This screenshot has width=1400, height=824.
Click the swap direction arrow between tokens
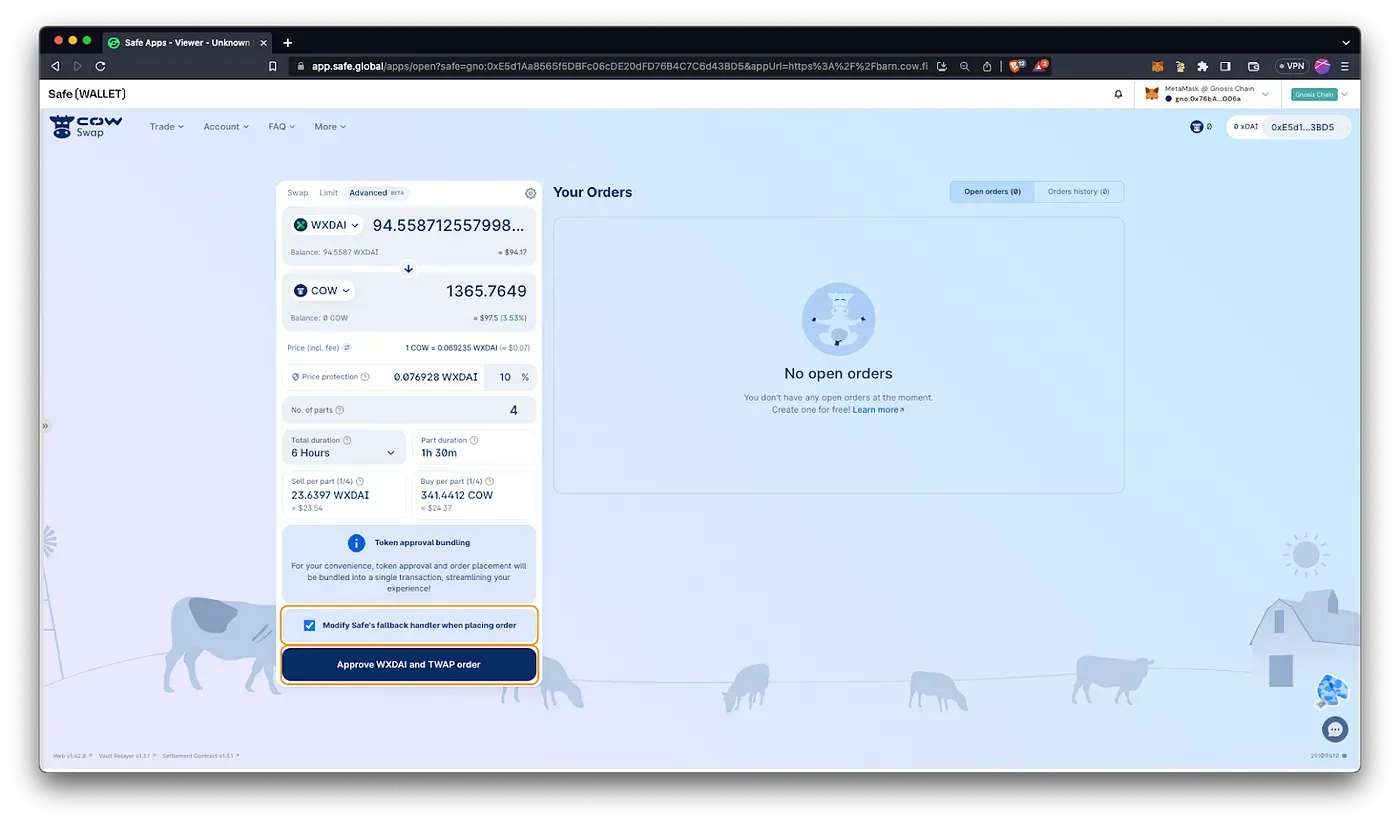[408, 269]
